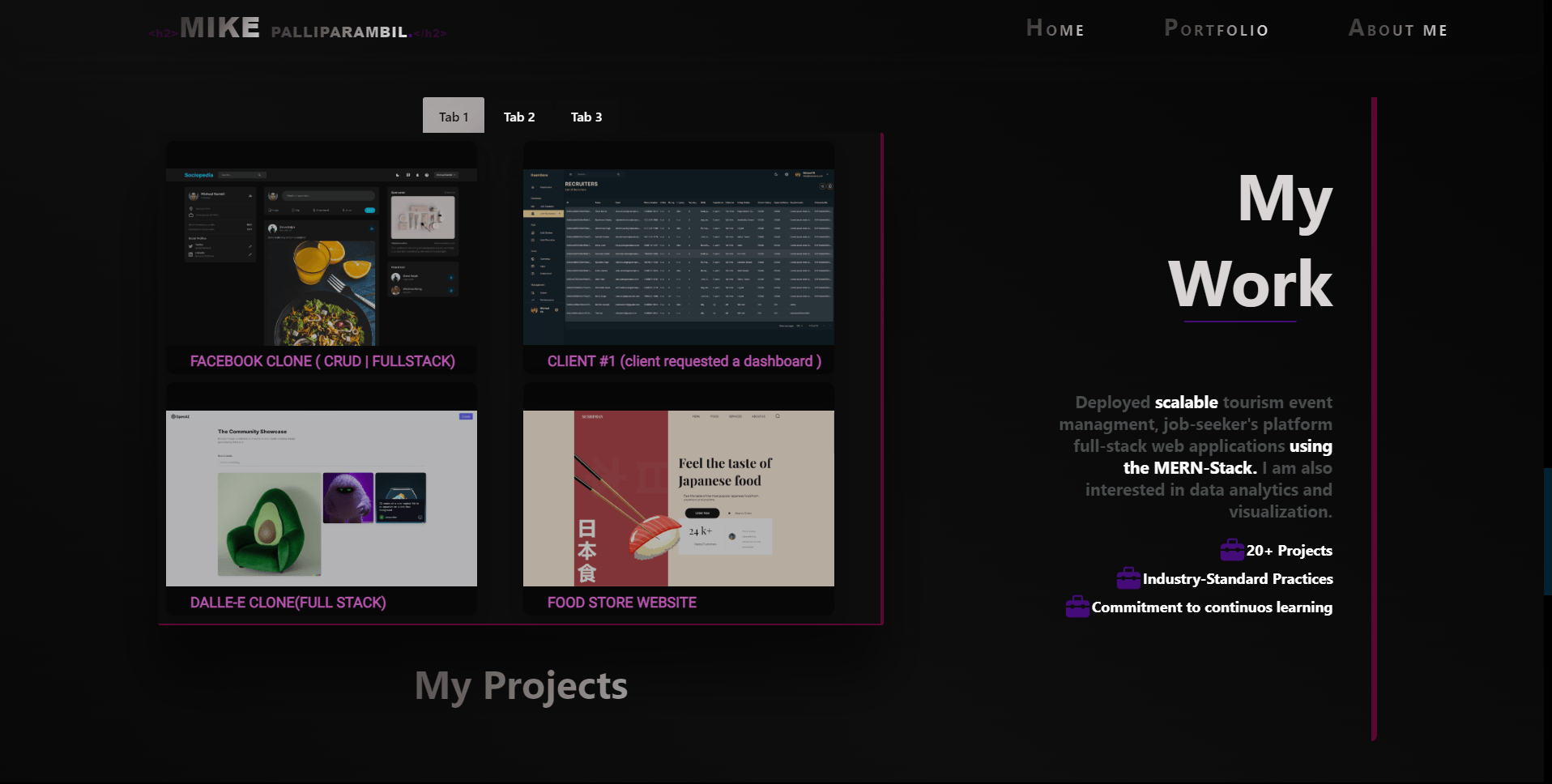Select the active Tab 1
This screenshot has height=784, width=1552.
[453, 116]
